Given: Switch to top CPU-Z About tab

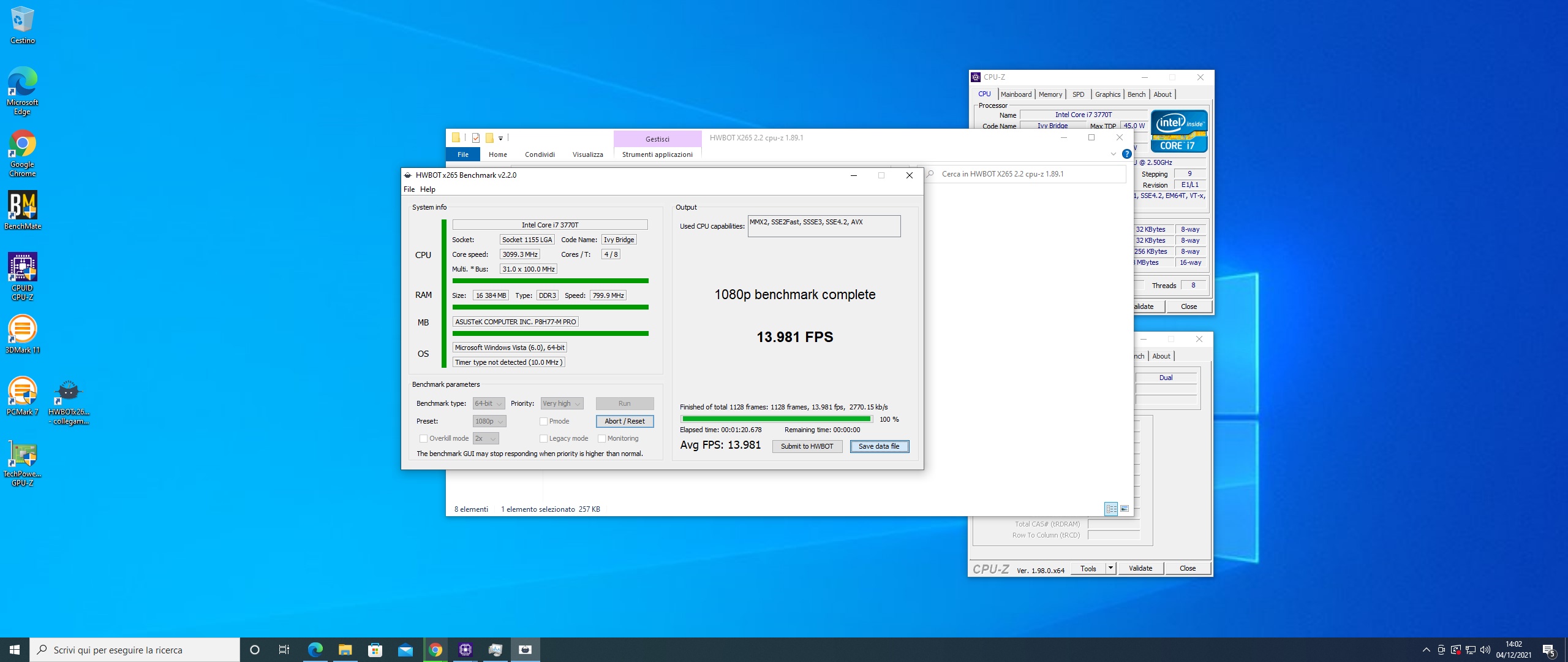Looking at the screenshot, I should (1163, 94).
